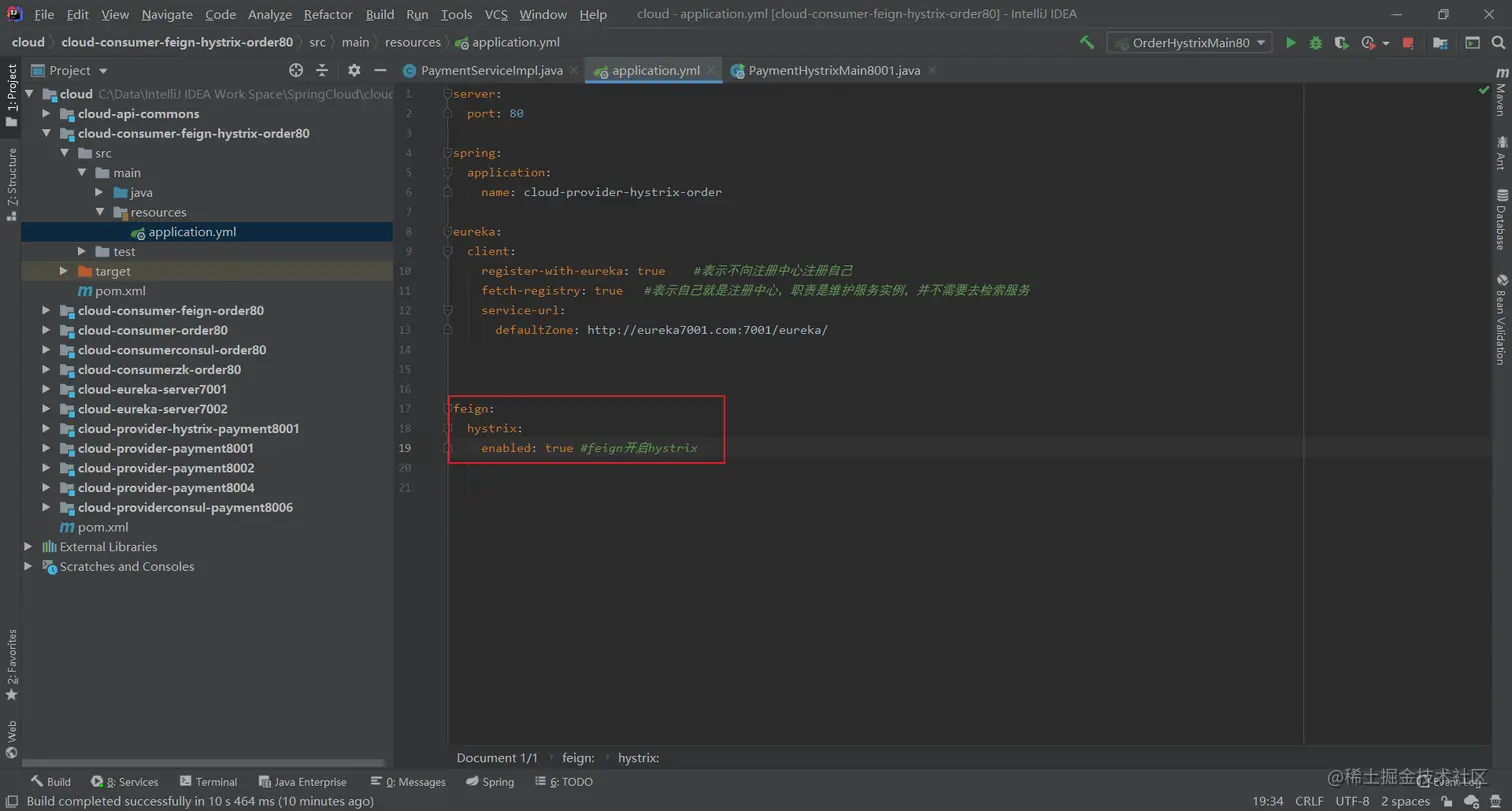
Task: Open the Maven tool window
Action: point(1501,93)
